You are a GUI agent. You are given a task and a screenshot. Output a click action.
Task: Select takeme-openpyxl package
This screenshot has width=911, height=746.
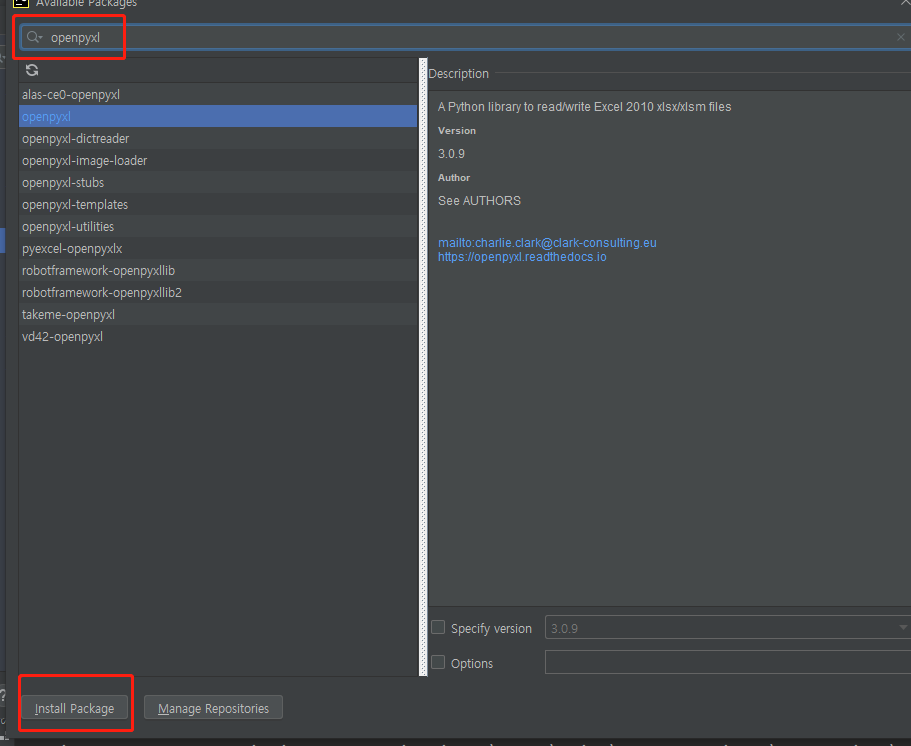218,315
